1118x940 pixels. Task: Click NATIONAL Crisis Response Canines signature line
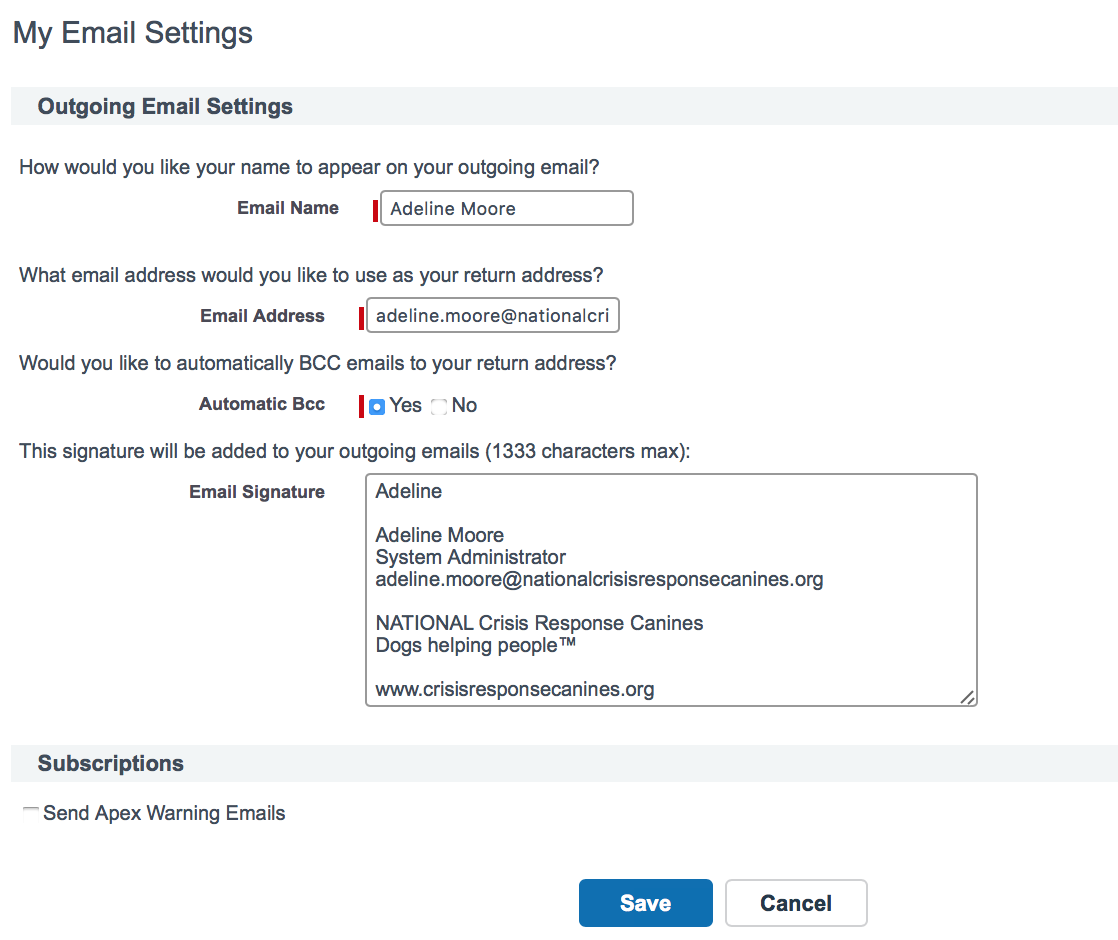[x=539, y=623]
